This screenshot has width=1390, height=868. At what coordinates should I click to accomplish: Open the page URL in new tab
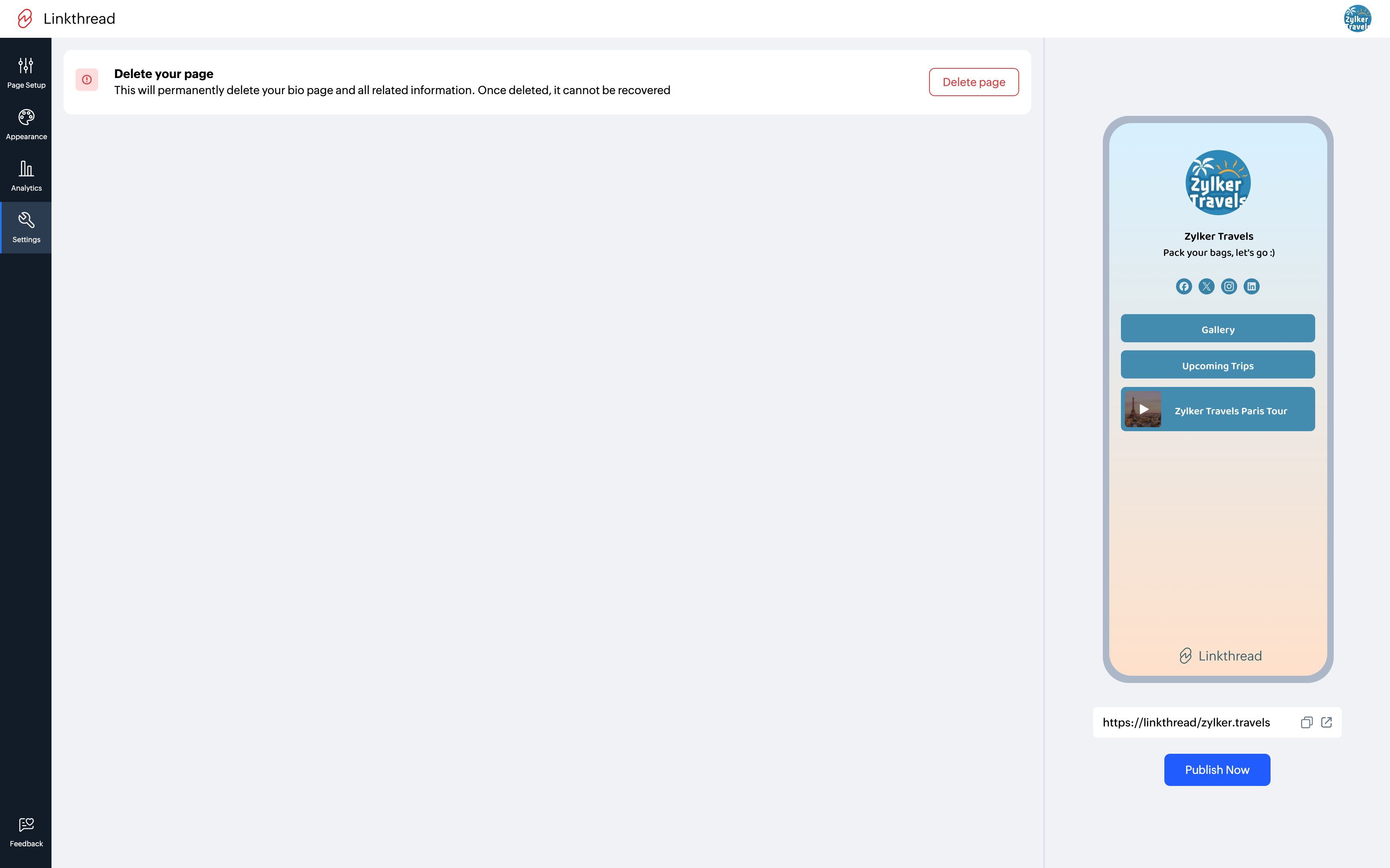click(1326, 722)
